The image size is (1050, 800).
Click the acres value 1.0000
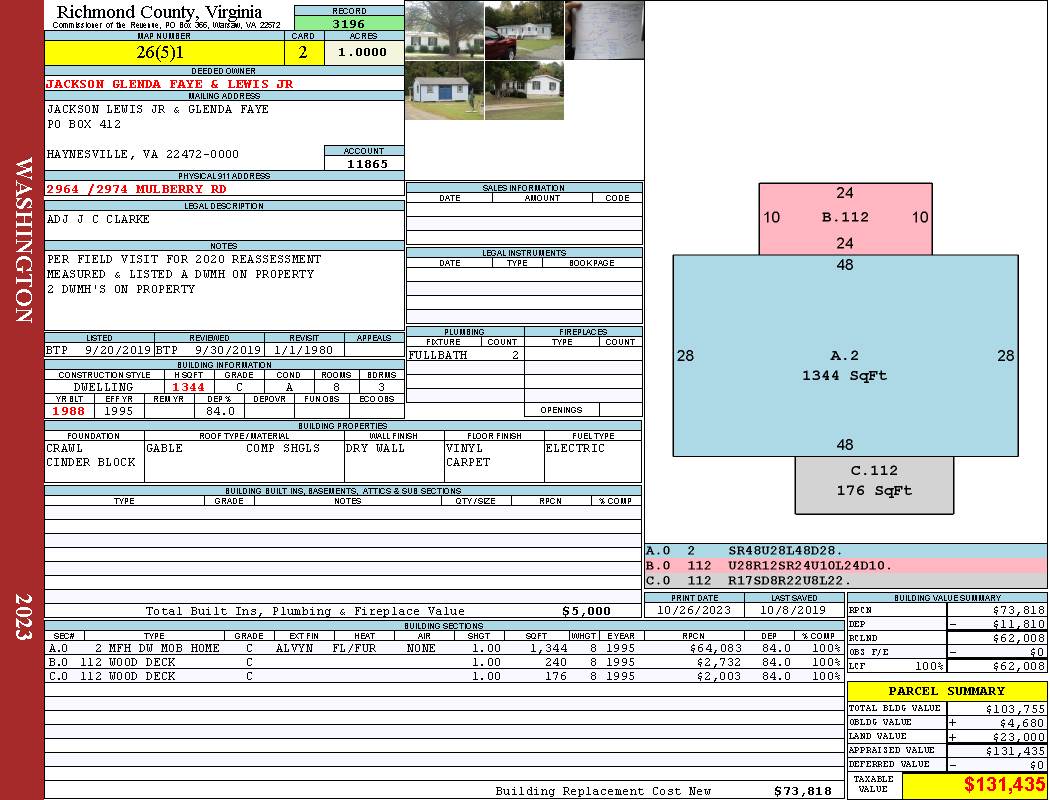(363, 53)
